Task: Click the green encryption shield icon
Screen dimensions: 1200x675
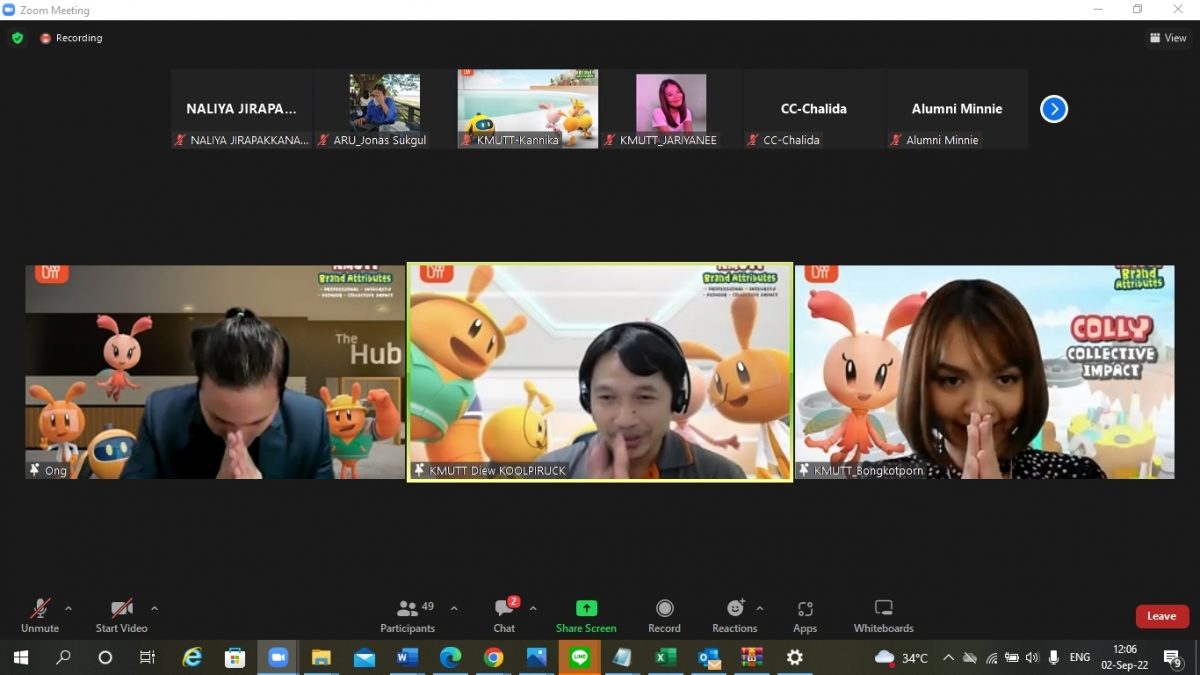Action: click(17, 38)
